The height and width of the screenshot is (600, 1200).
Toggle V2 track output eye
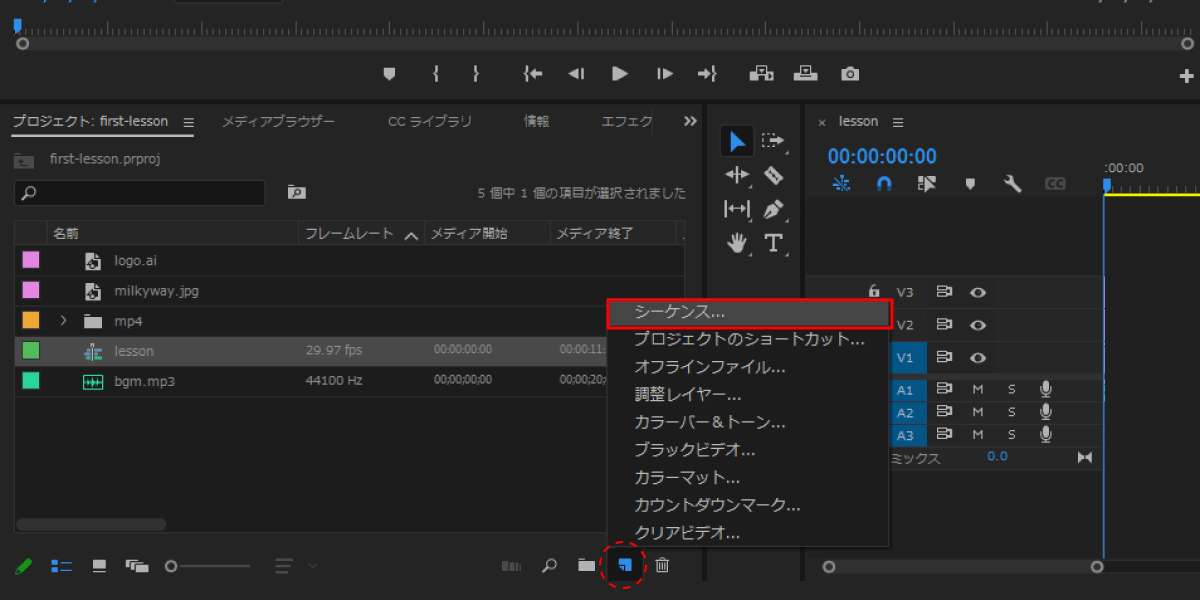[x=978, y=325]
